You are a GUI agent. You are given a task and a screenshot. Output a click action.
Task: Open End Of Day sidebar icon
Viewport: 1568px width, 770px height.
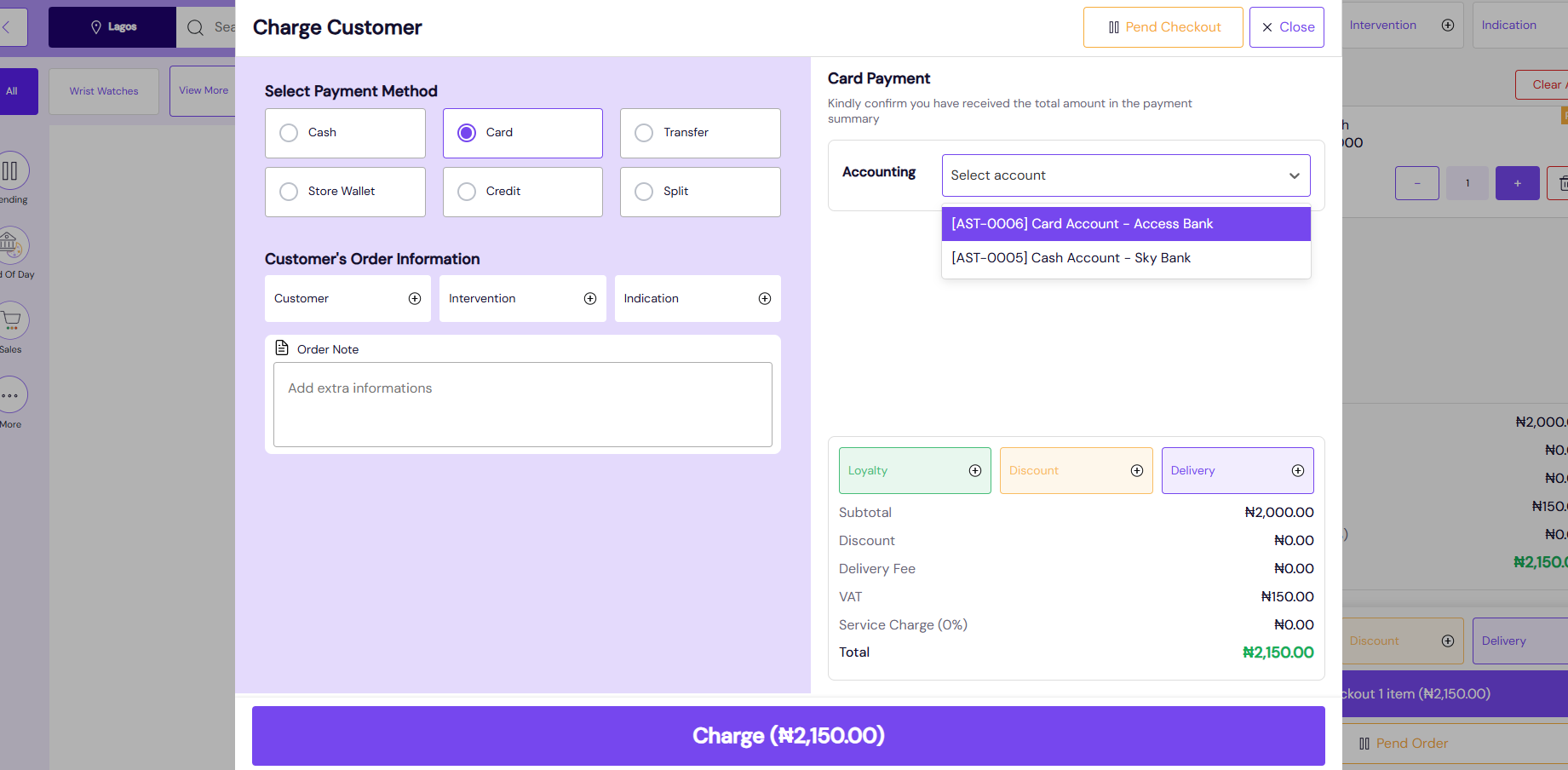pyautogui.click(x=12, y=246)
